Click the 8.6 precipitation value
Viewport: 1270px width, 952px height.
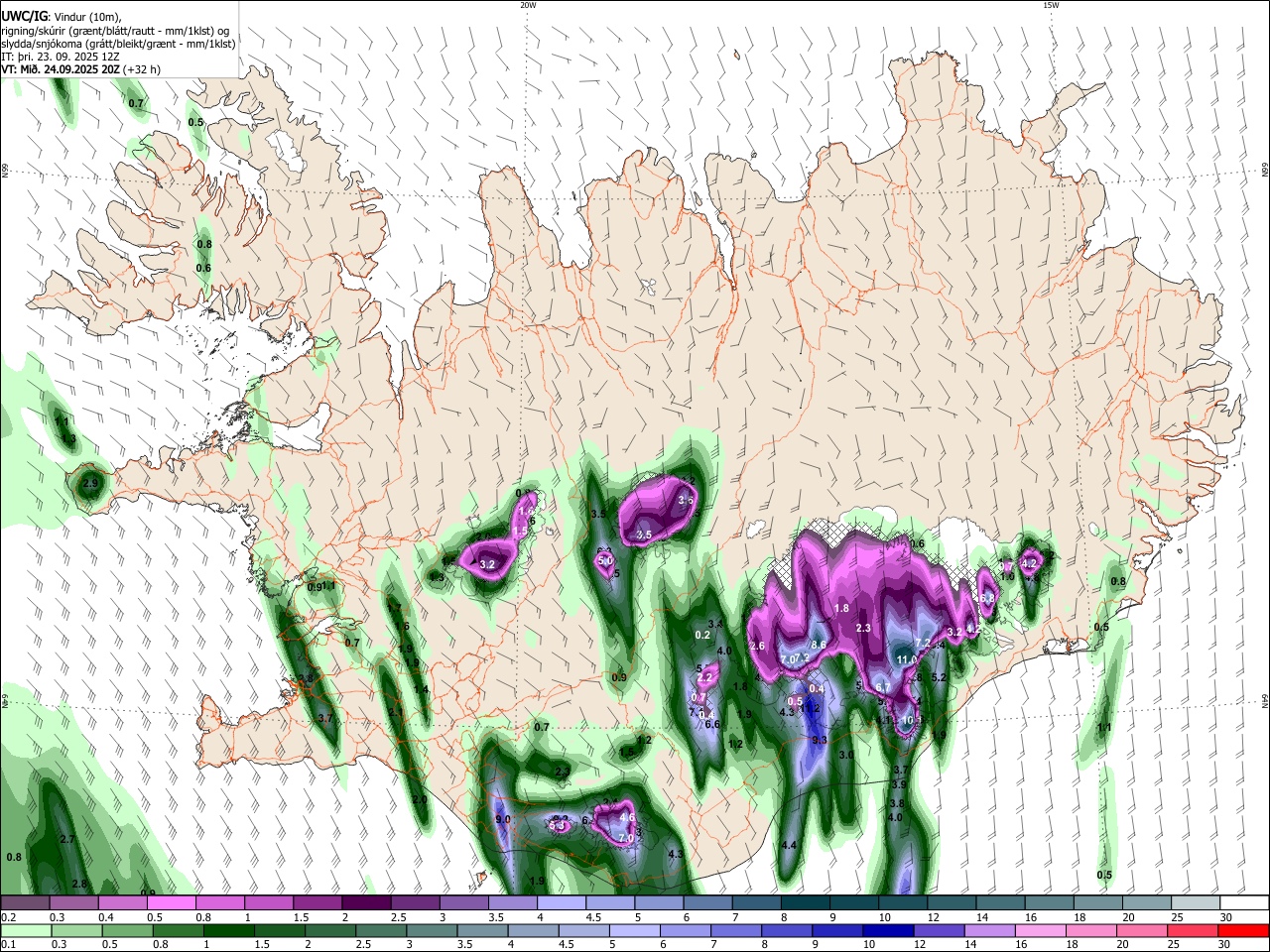819,645
